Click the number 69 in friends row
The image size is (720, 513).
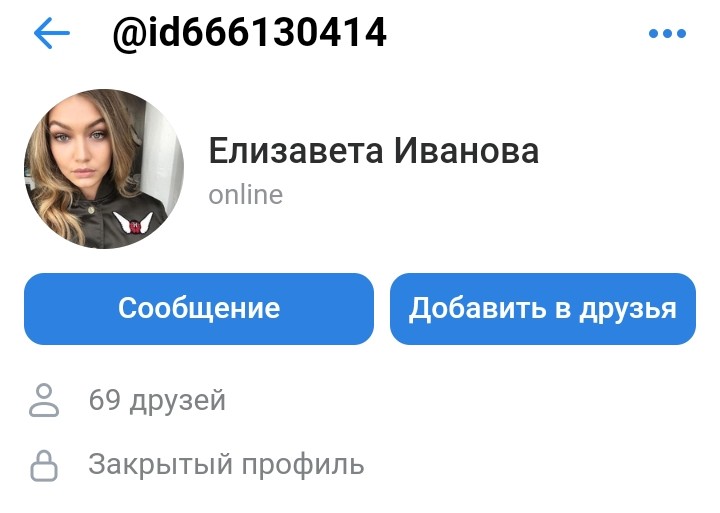tap(105, 399)
